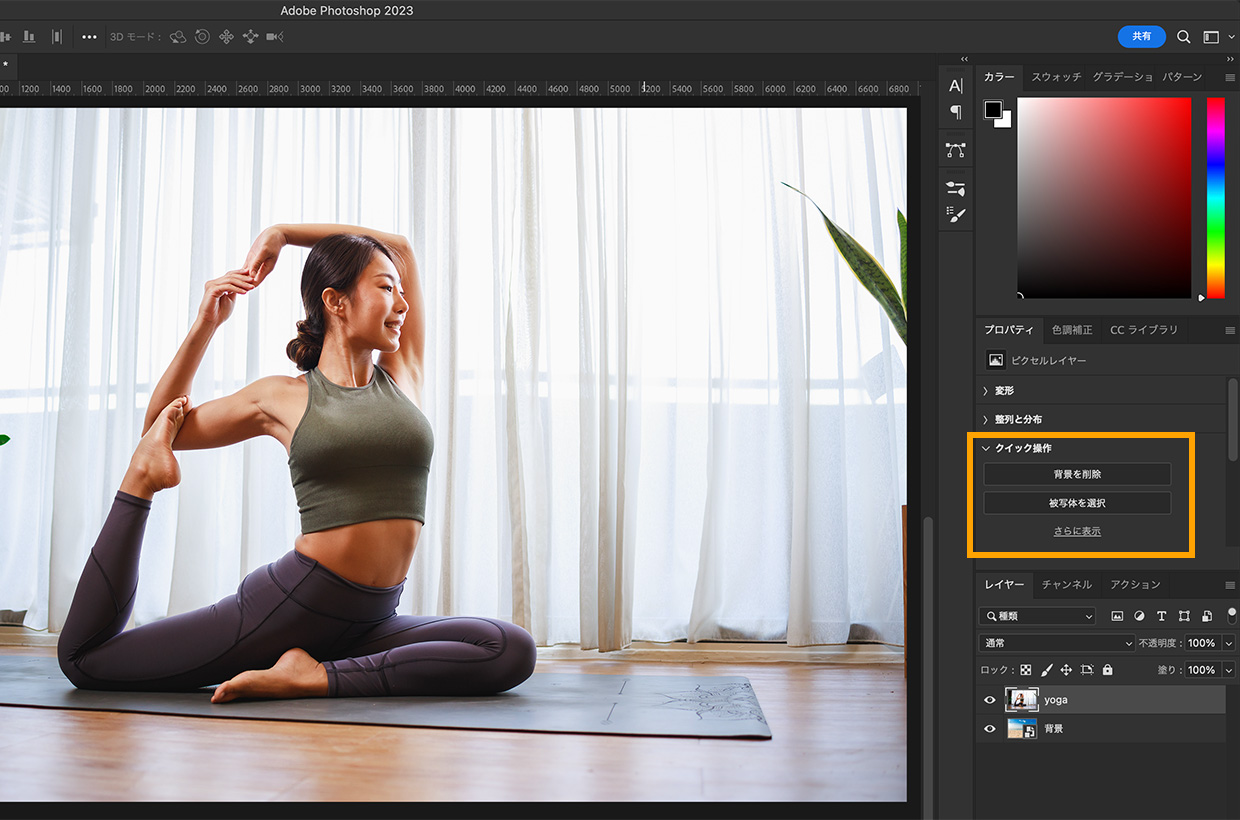Click the search magnifier icon
Viewport: 1240px width, 820px height.
click(1183, 37)
